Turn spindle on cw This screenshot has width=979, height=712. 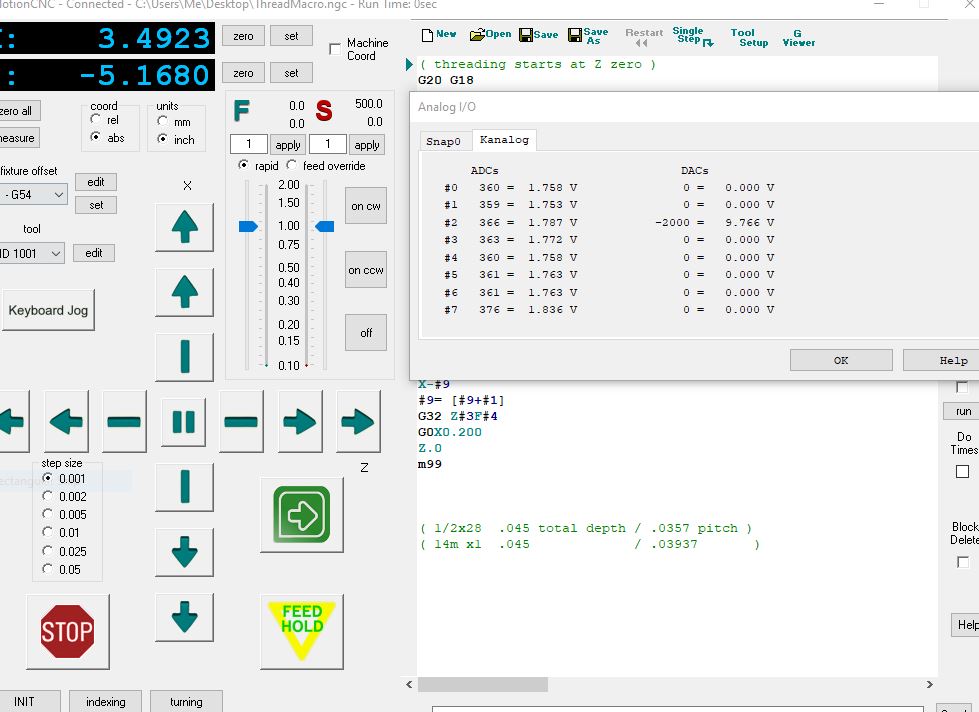[x=365, y=206]
